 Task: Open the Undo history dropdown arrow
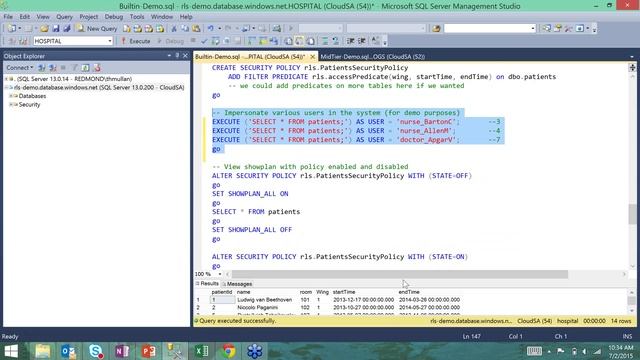tap(219, 28)
